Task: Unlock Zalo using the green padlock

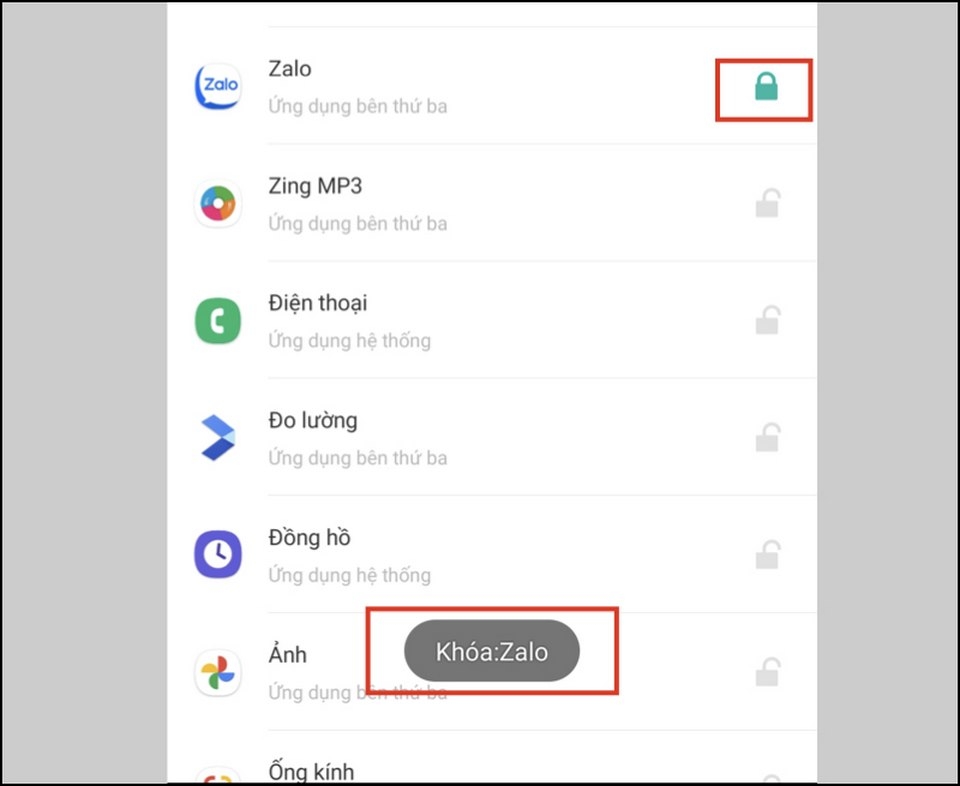Action: tap(766, 86)
